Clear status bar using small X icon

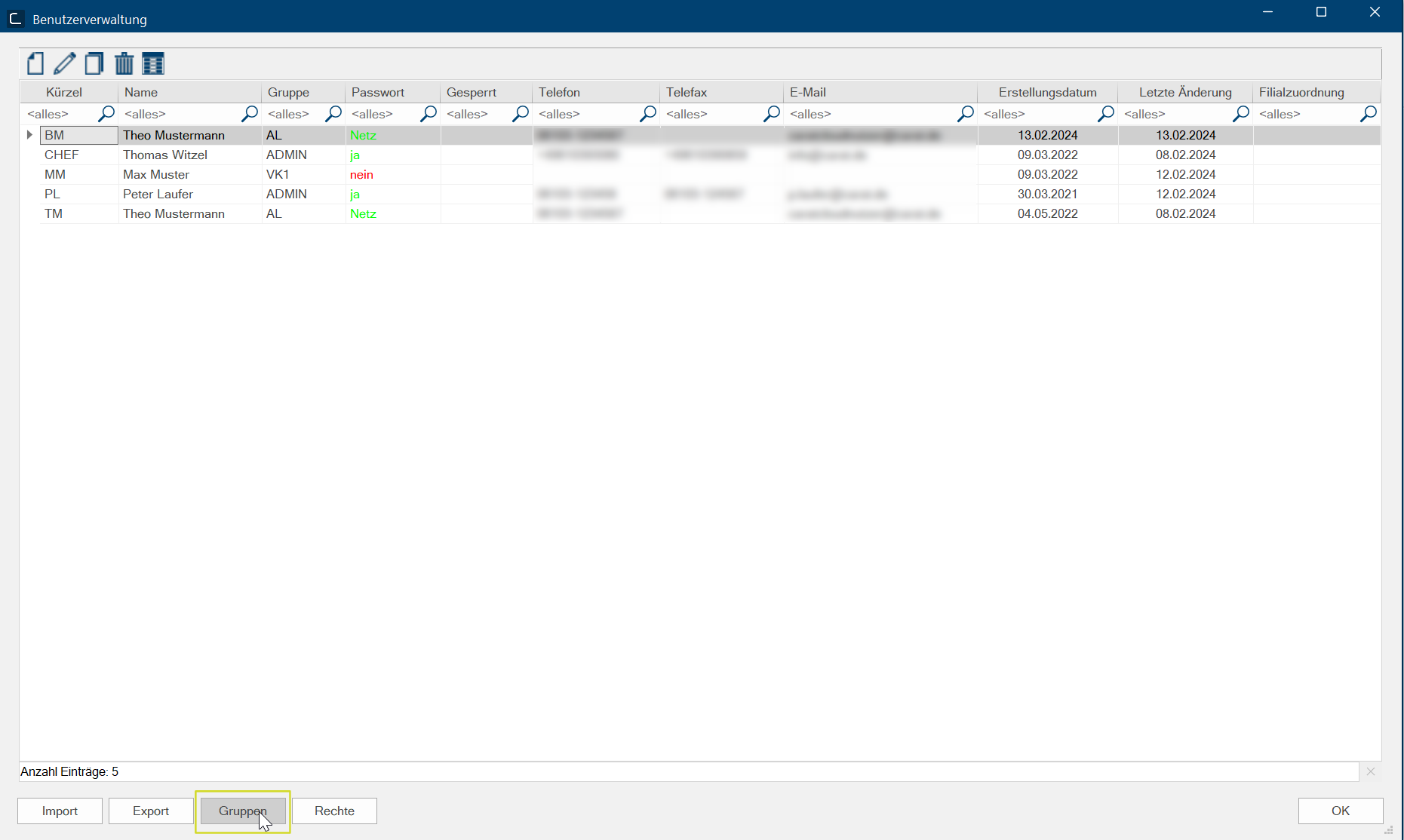click(x=1371, y=771)
